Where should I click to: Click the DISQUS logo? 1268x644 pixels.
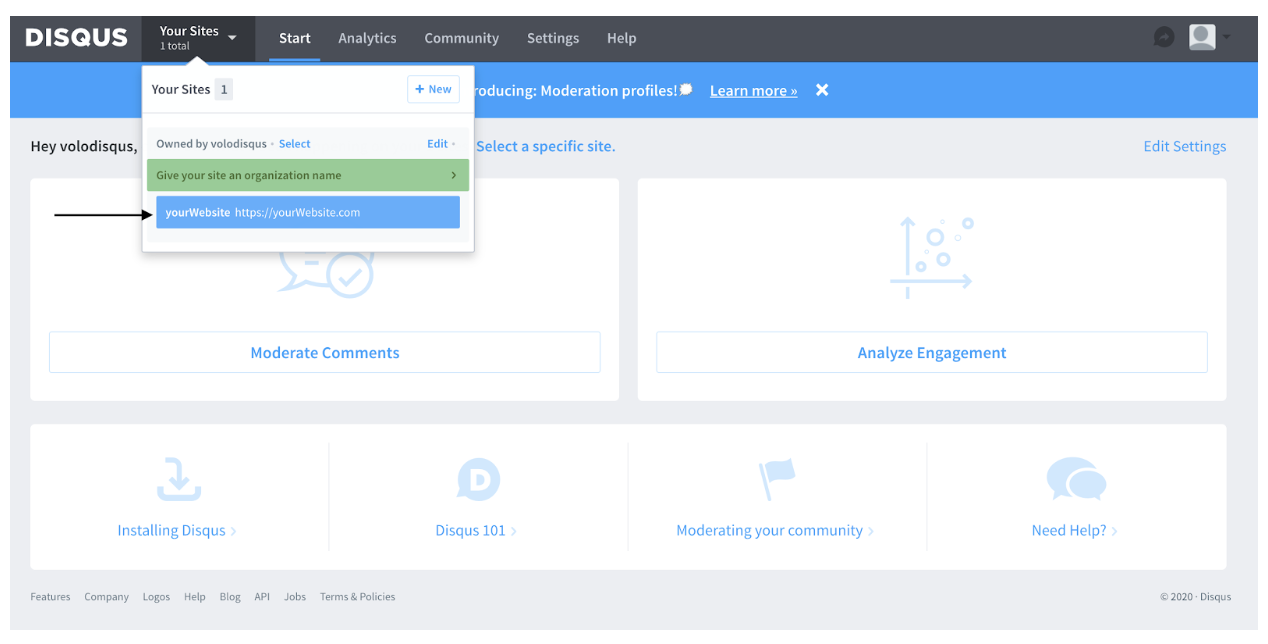[x=77, y=38]
